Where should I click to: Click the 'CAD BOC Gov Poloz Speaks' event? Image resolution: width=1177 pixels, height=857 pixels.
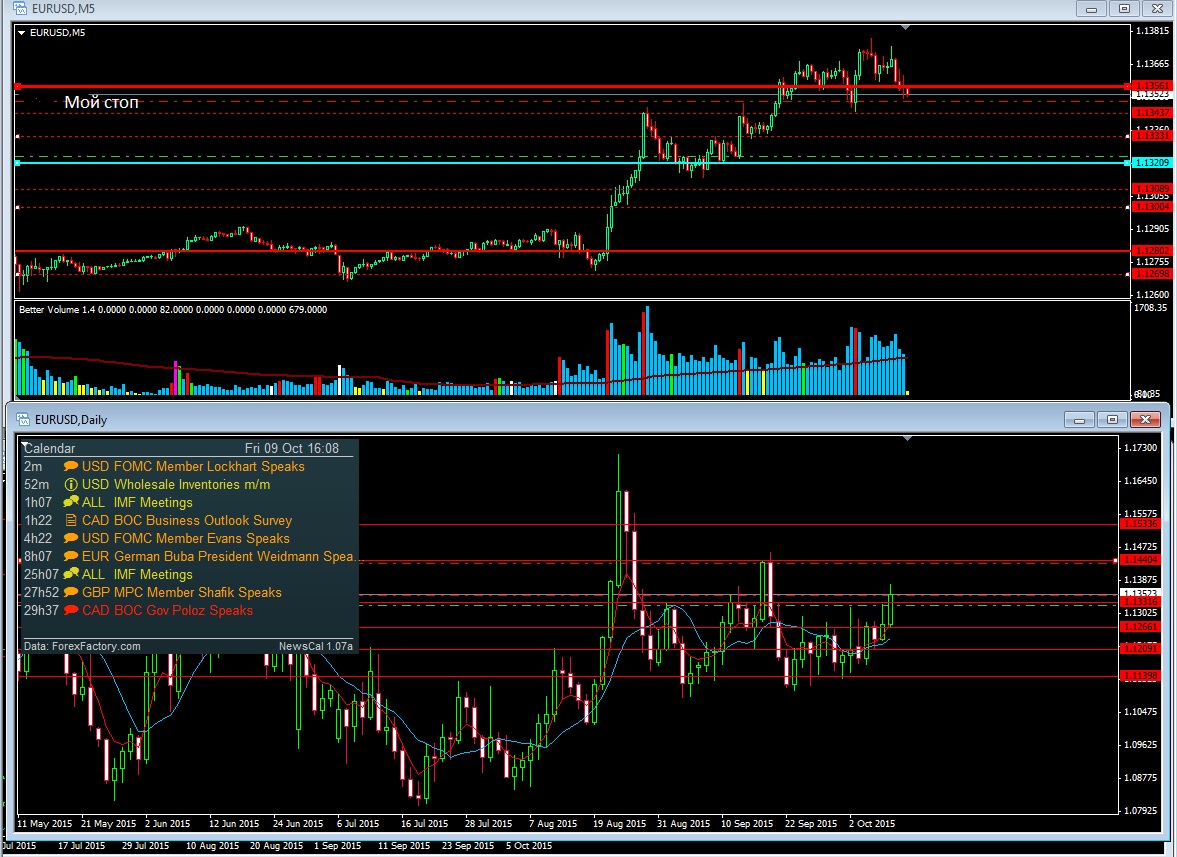[x=167, y=610]
